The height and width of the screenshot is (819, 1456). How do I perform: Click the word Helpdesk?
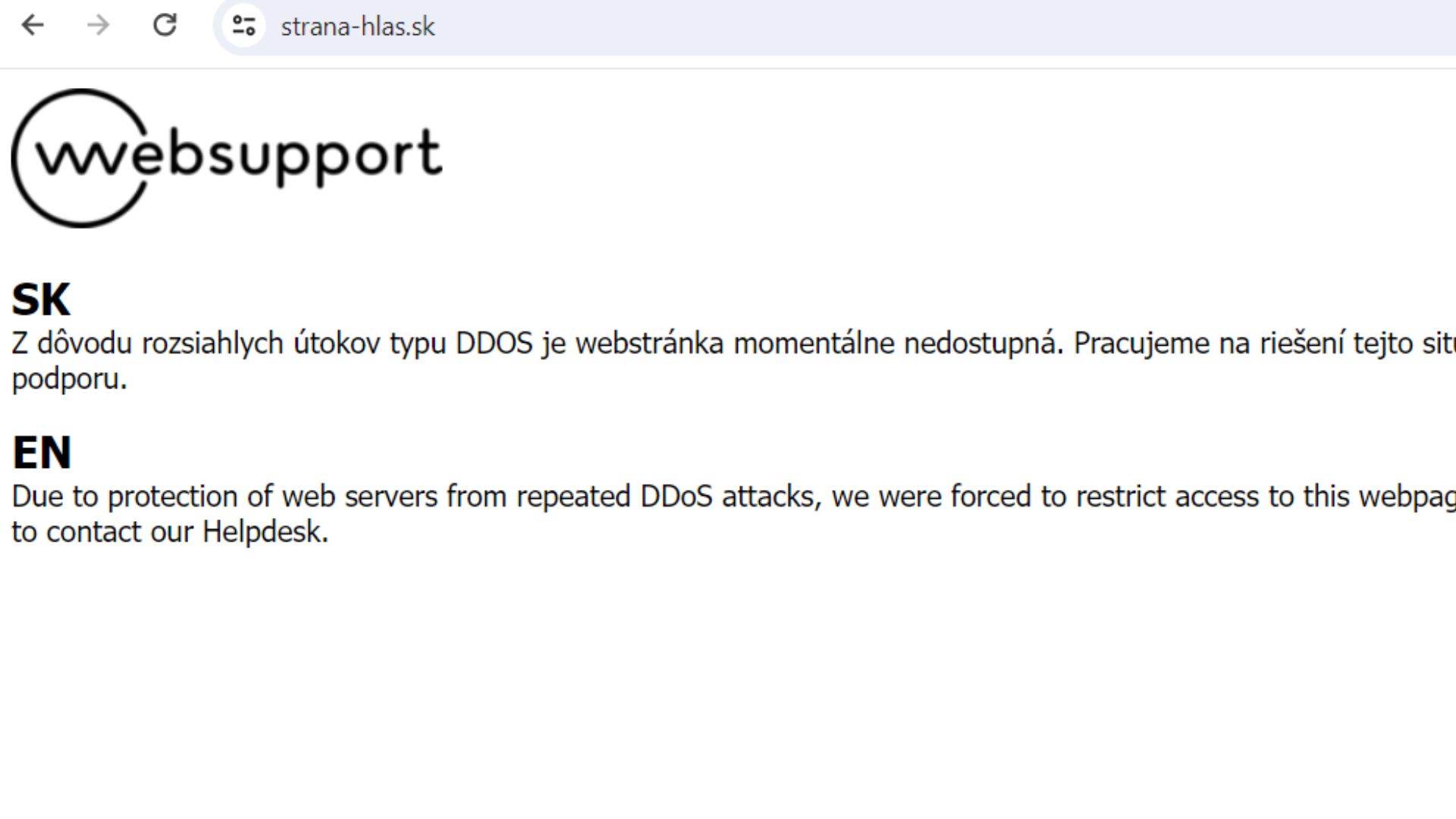click(265, 532)
